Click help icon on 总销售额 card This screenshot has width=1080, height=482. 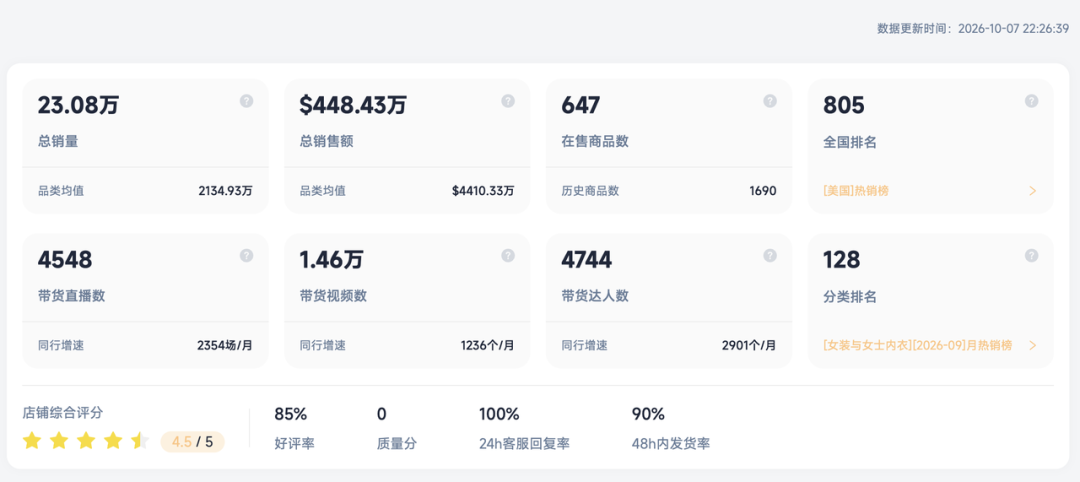pyautogui.click(x=508, y=101)
